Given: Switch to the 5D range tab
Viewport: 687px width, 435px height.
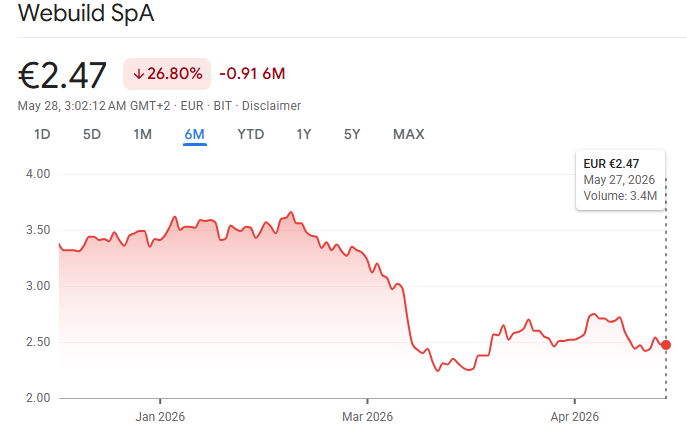Looking at the screenshot, I should 92,134.
